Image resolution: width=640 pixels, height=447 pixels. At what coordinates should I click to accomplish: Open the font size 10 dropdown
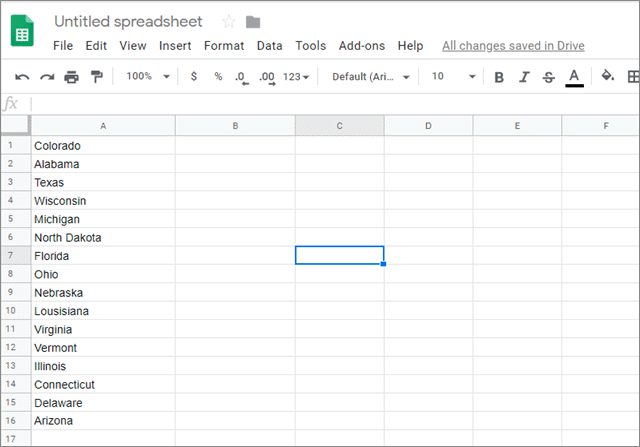(453, 77)
